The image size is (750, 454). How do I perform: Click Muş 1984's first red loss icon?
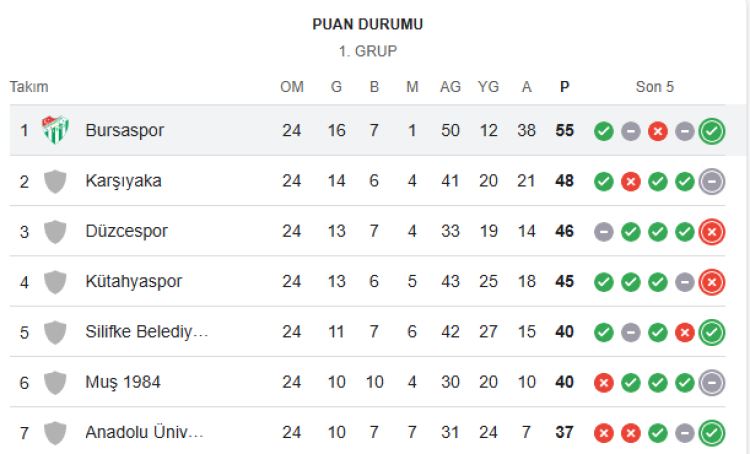604,383
